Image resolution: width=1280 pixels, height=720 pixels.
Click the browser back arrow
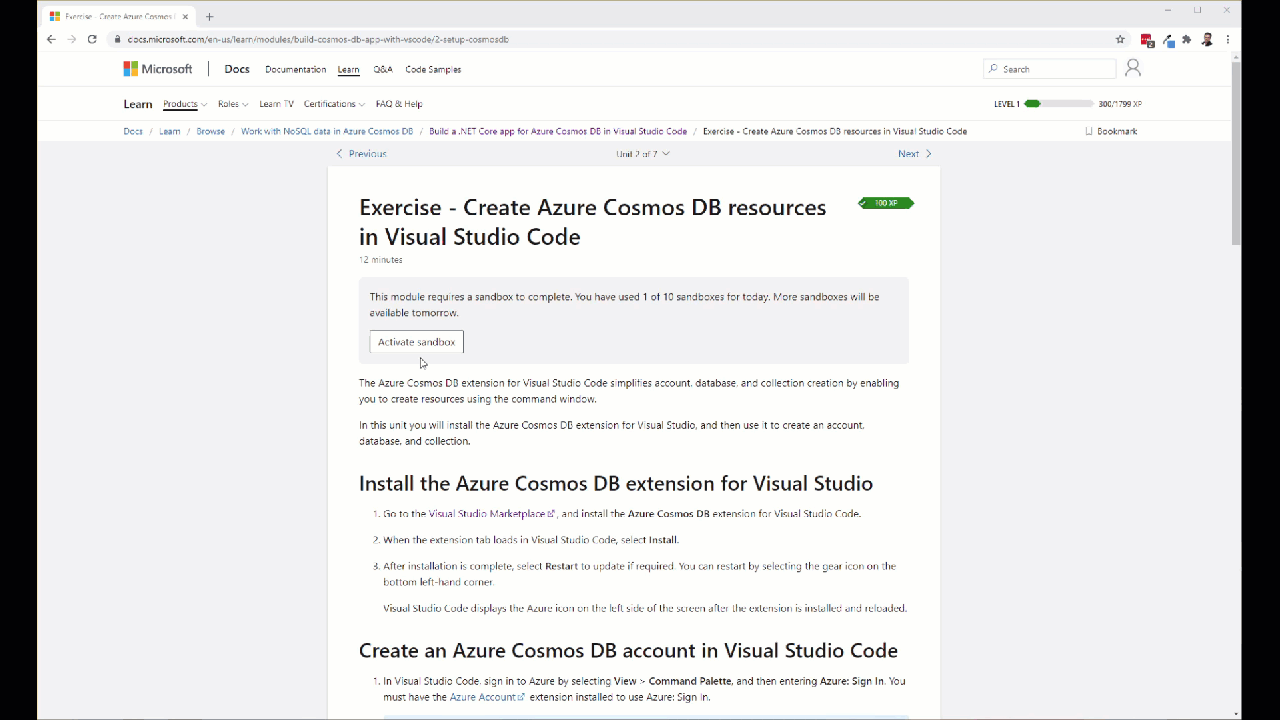pyautogui.click(x=51, y=39)
